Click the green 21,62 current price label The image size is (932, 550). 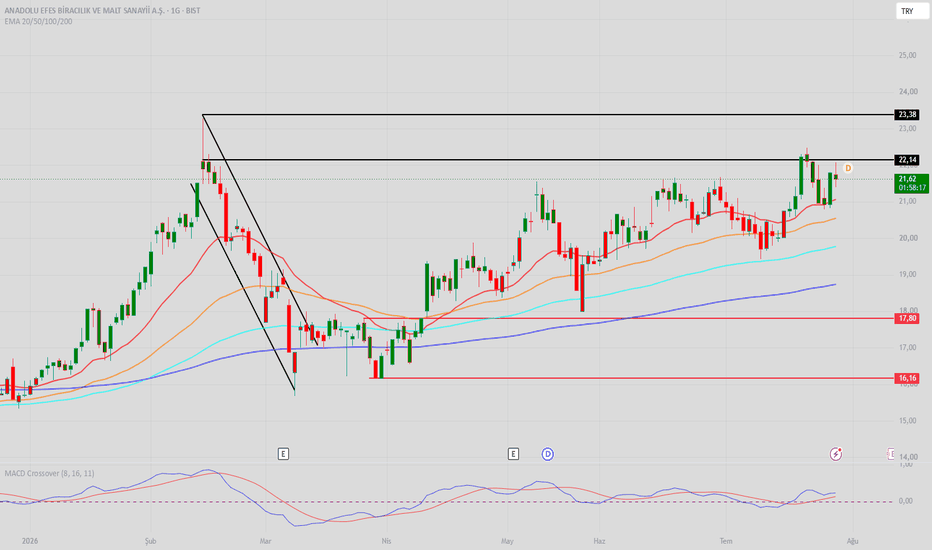click(911, 183)
